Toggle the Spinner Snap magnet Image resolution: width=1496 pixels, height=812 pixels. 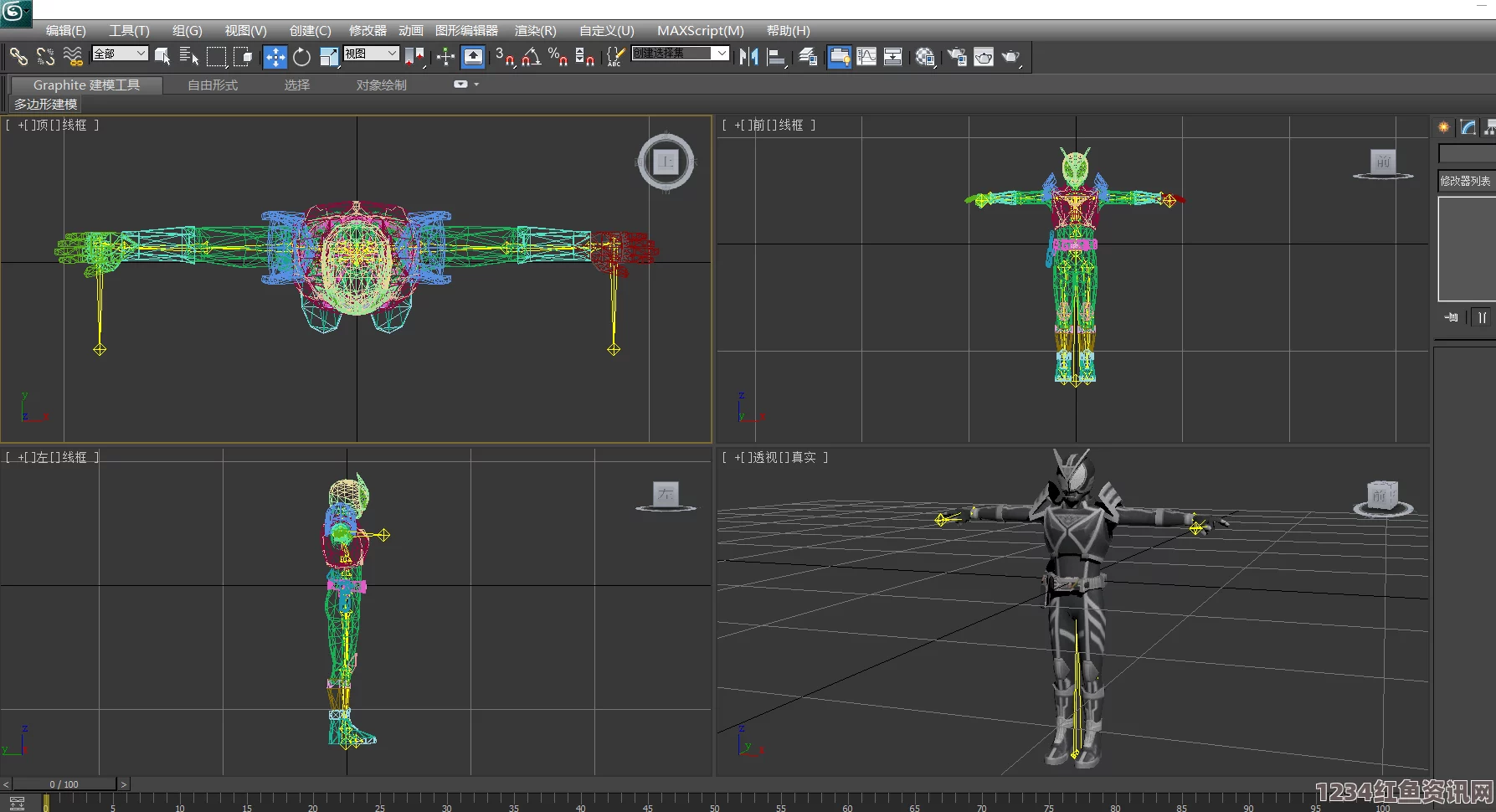[584, 56]
